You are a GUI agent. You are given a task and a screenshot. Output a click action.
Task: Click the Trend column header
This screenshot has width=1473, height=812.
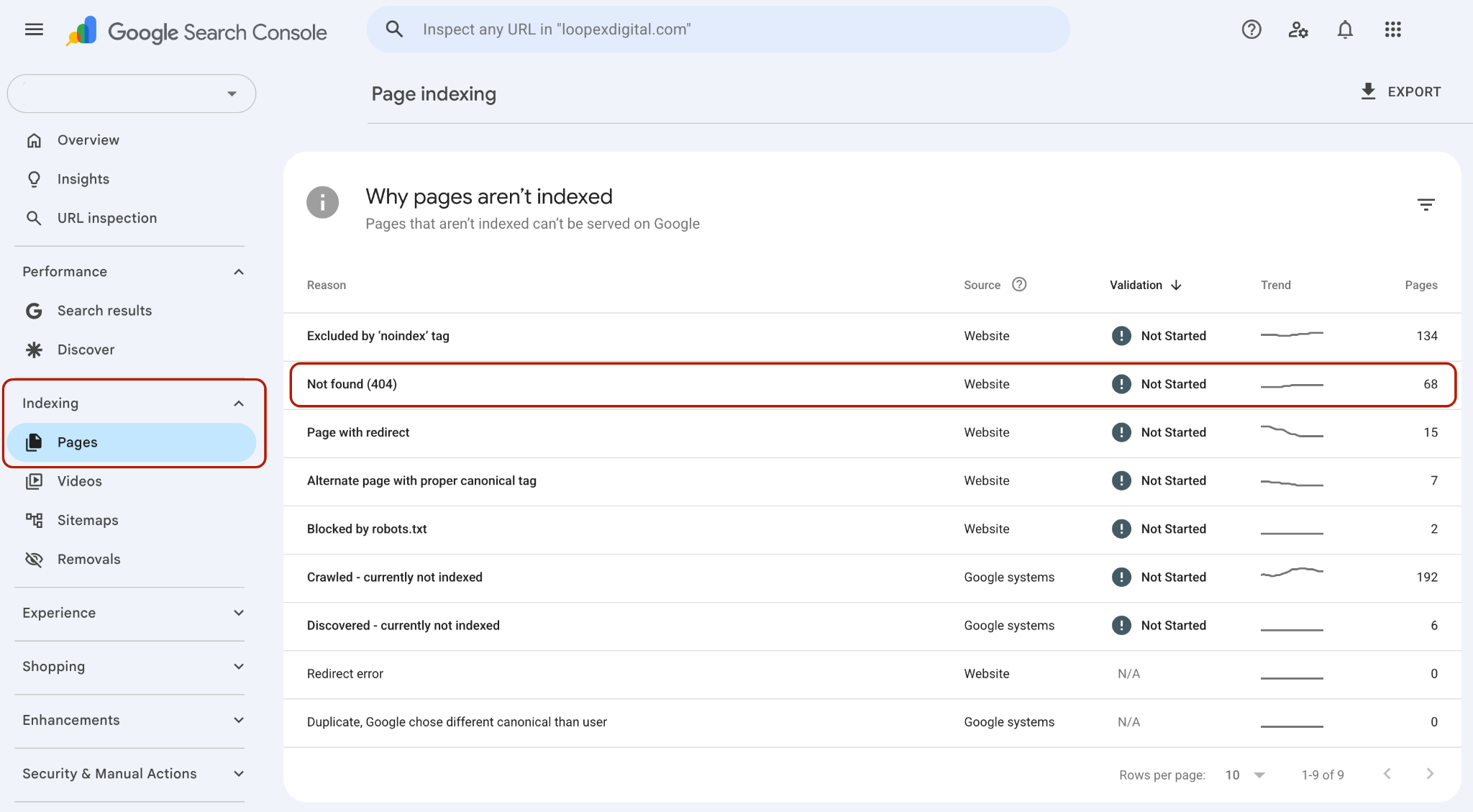coord(1275,285)
